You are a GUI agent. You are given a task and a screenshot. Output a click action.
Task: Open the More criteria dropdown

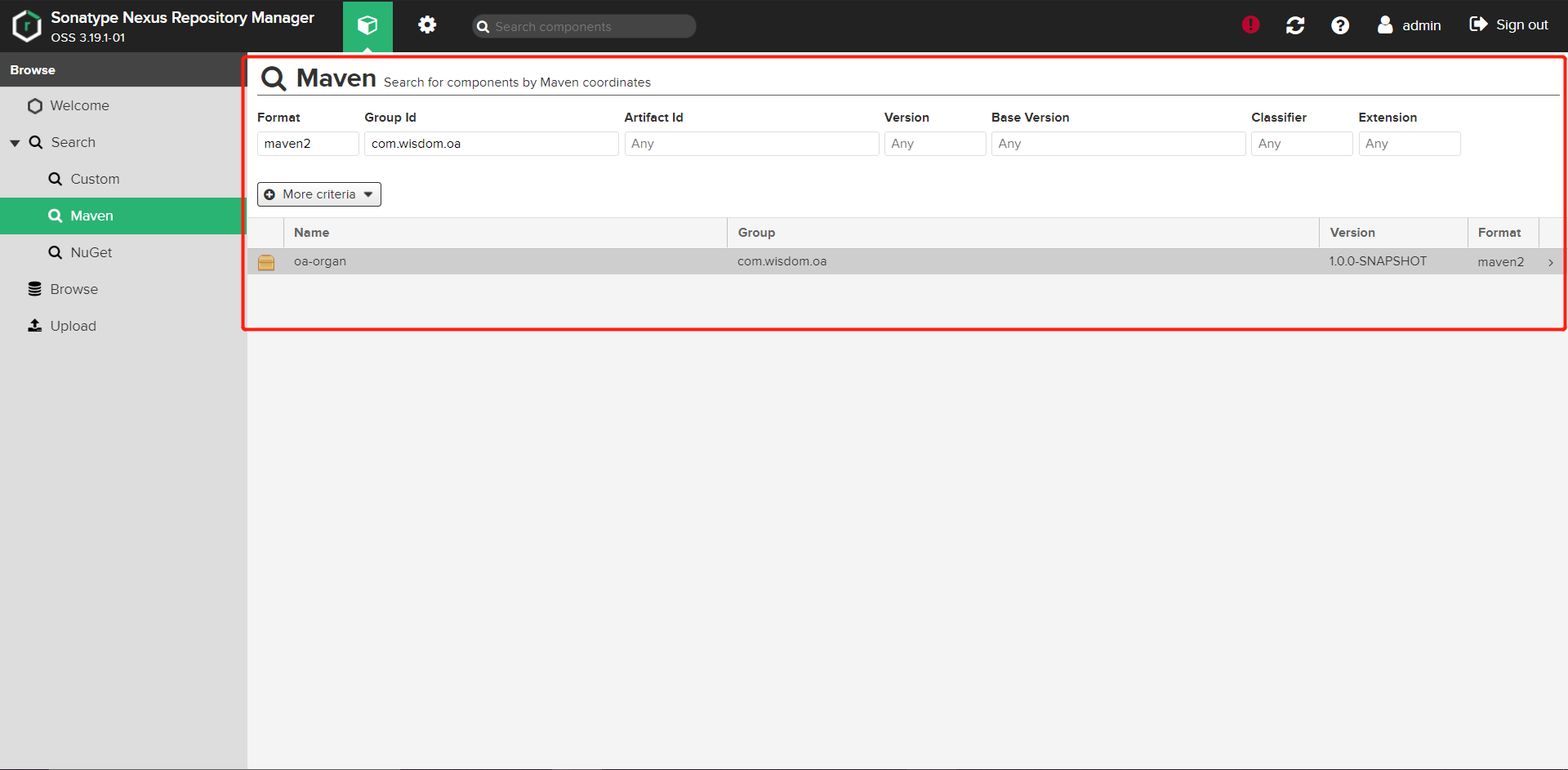(319, 194)
